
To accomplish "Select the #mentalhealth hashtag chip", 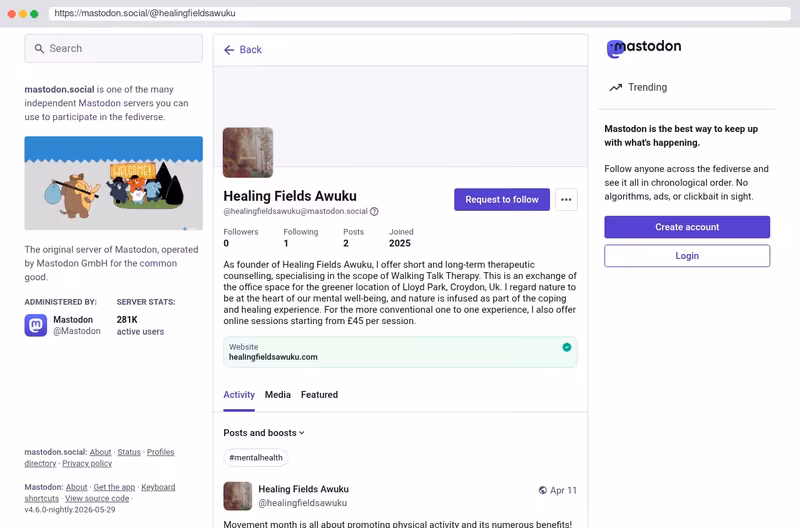I will (256, 458).
